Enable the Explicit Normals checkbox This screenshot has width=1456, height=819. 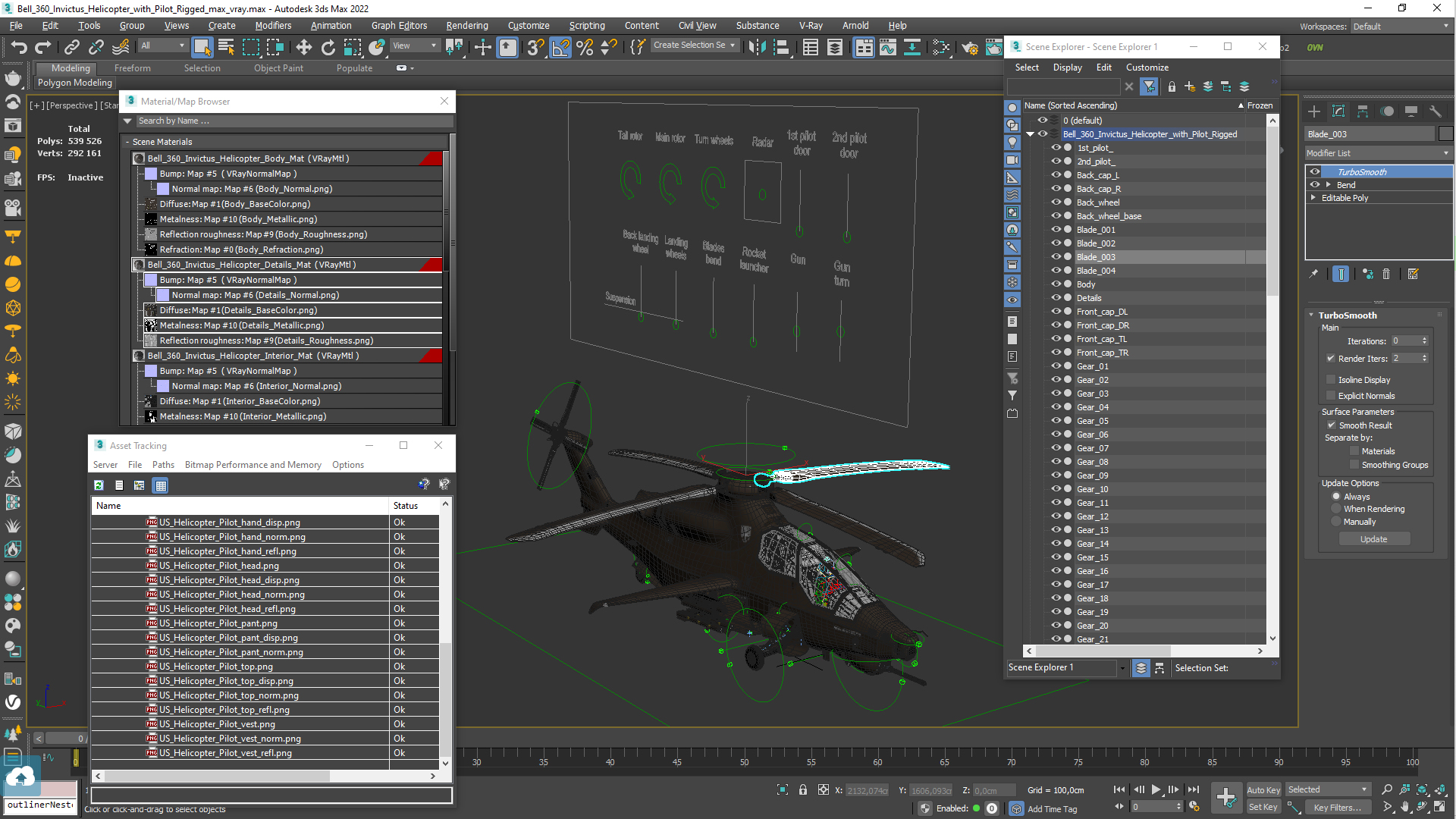1331,396
